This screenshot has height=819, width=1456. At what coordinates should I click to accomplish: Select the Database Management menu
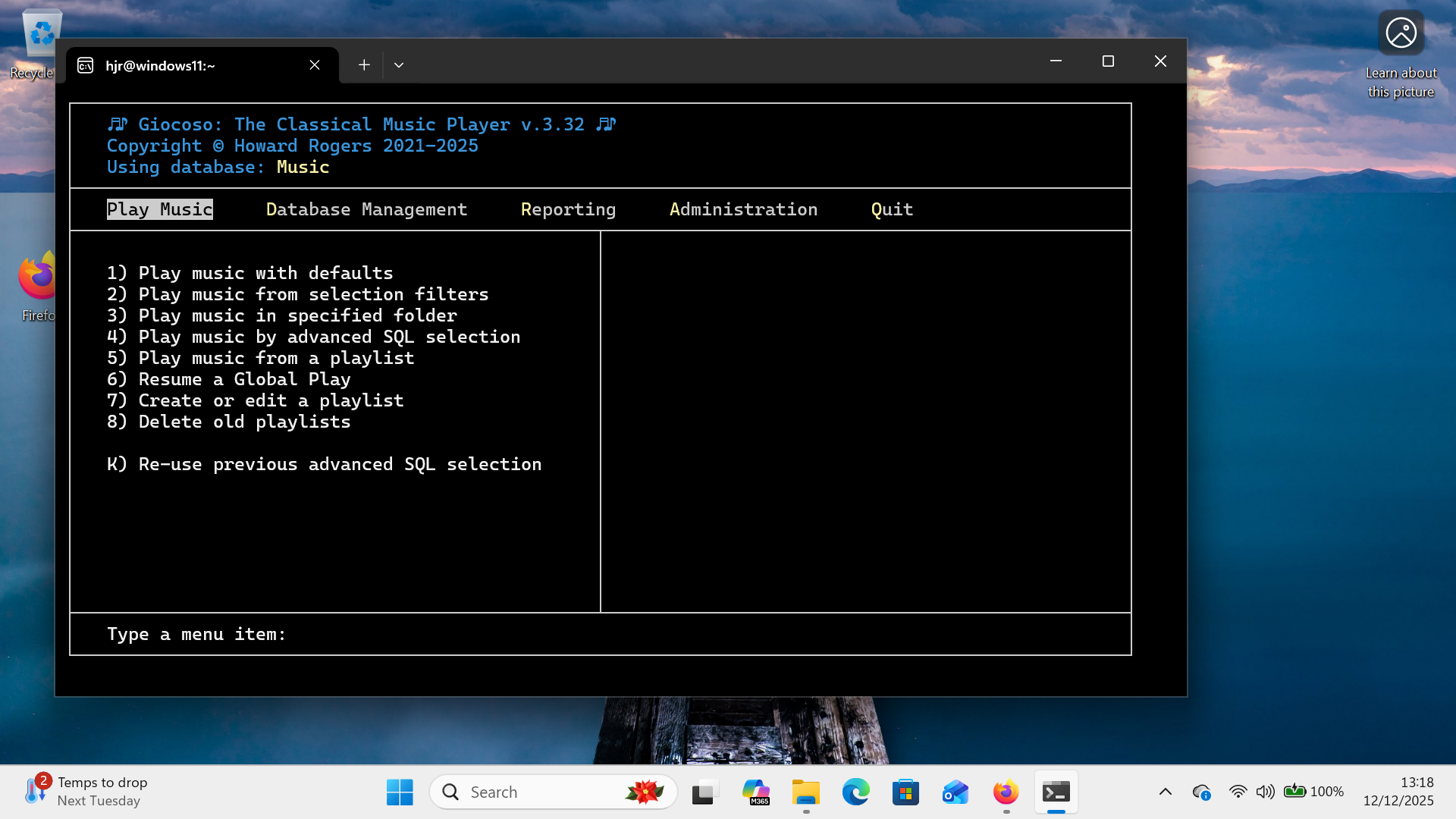point(366,209)
